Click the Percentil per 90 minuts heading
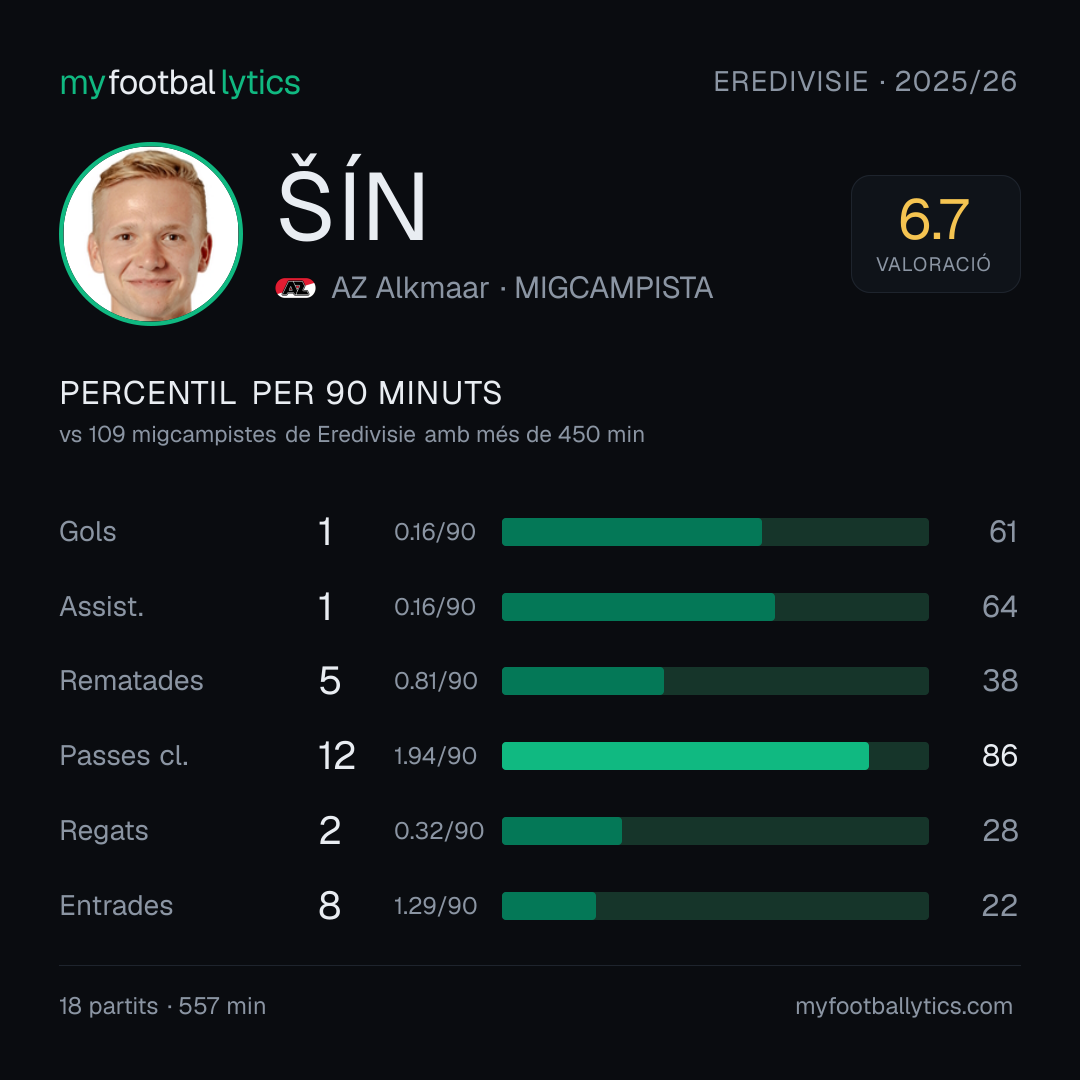 [281, 393]
